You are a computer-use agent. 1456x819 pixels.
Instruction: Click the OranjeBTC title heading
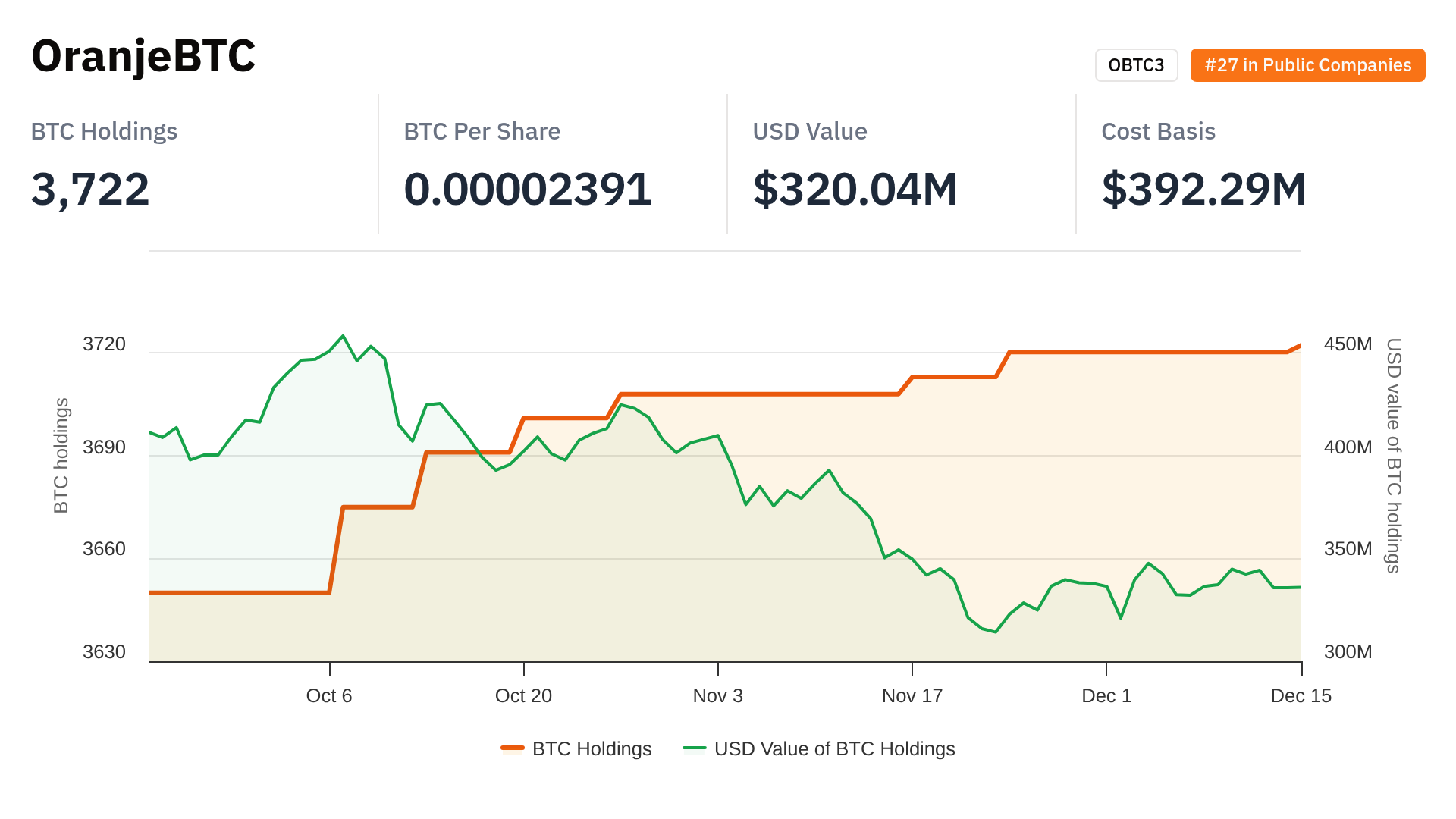[x=143, y=56]
